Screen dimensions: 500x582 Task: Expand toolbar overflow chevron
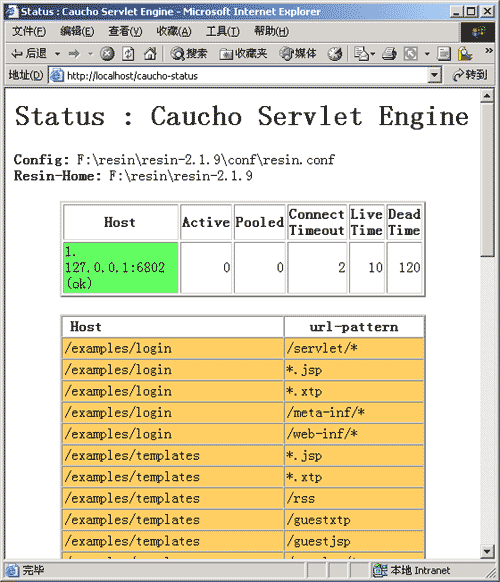click(x=489, y=50)
